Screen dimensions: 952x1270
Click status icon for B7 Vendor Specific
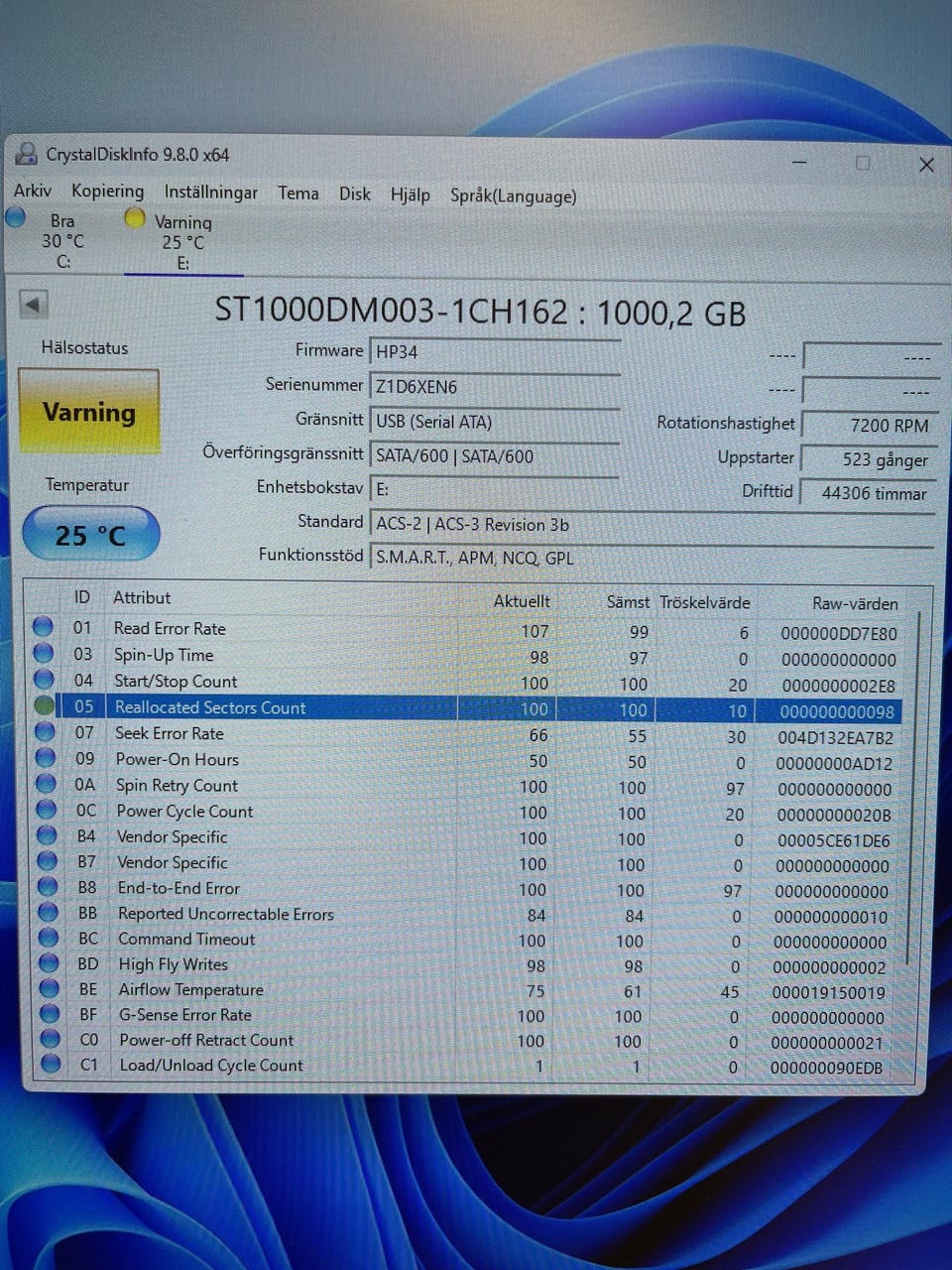point(48,861)
